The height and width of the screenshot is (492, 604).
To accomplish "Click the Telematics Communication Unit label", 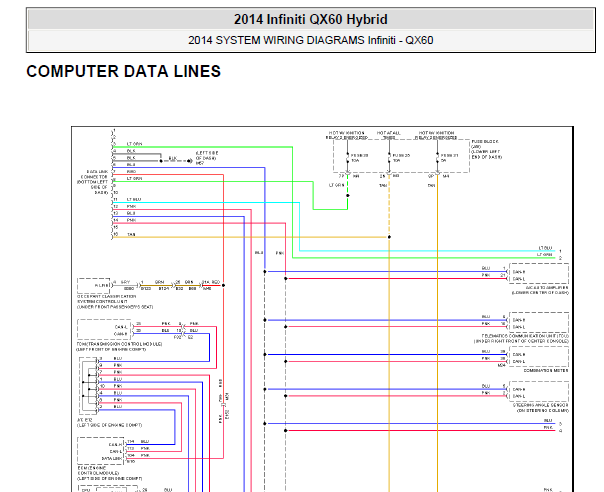I will tap(521, 339).
